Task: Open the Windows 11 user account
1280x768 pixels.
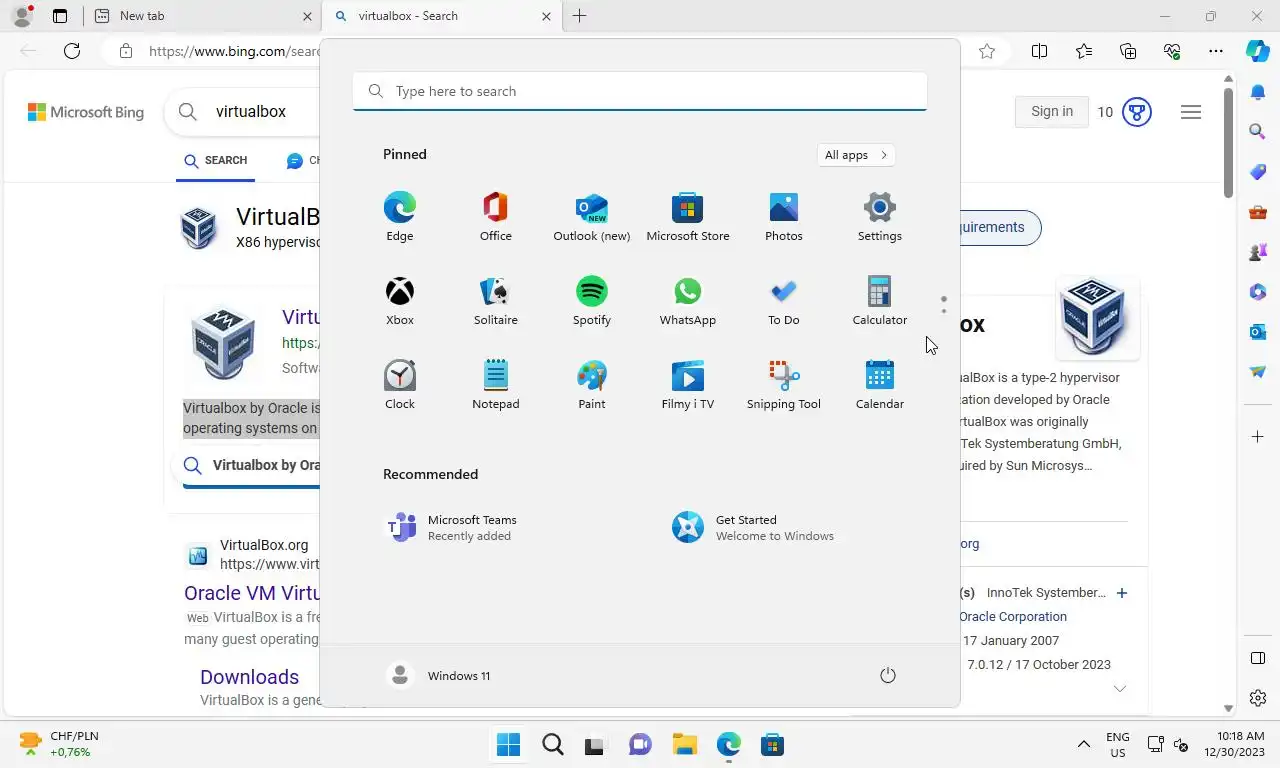Action: [438, 676]
